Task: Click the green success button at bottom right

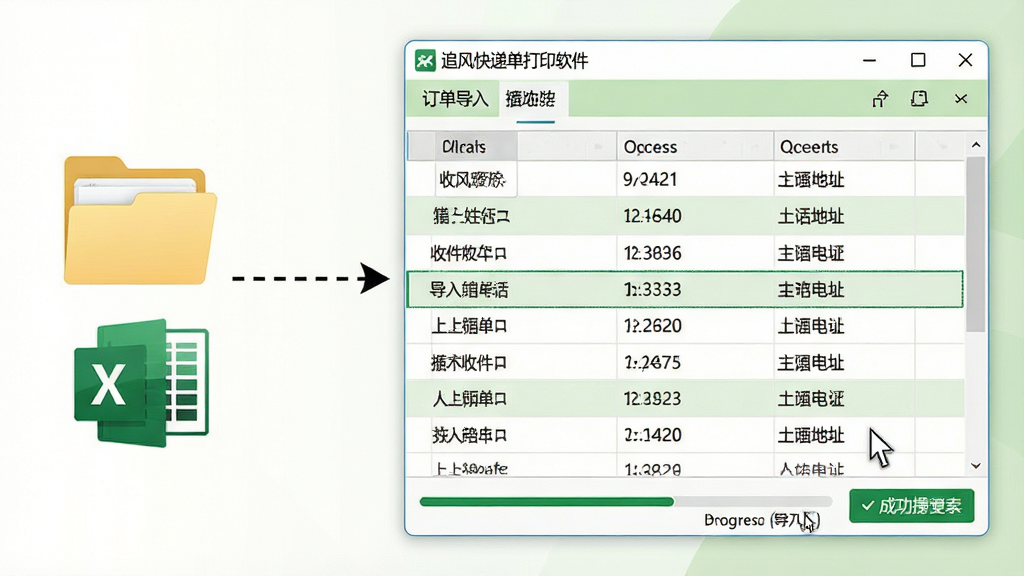Action: [x=912, y=506]
